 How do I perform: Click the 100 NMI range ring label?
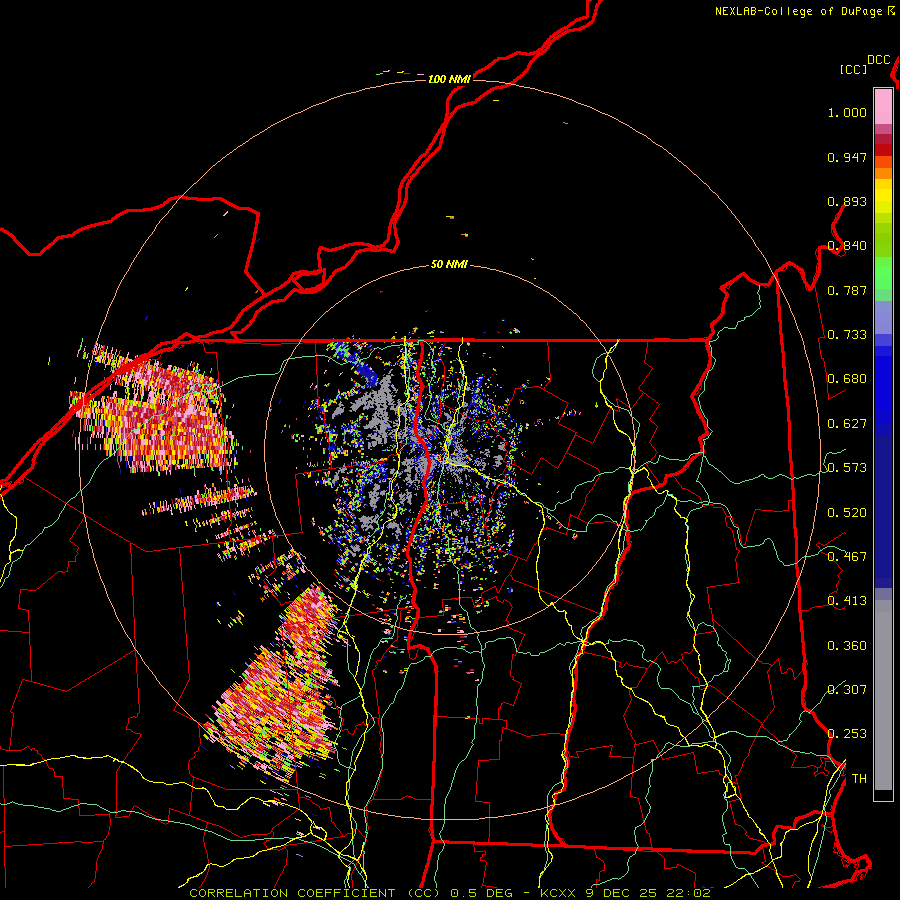449,79
